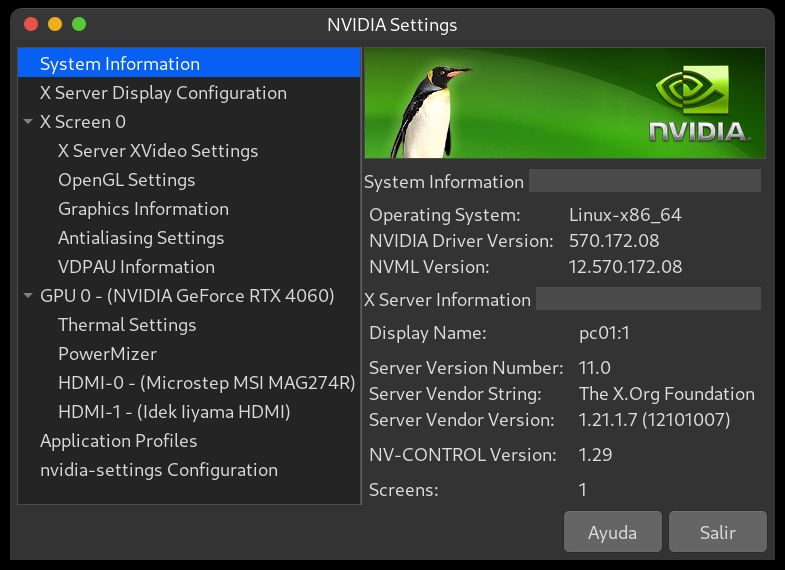785x570 pixels.
Task: Select GPU 0 NVIDIA GeForce RTX 4060
Action: click(x=187, y=296)
